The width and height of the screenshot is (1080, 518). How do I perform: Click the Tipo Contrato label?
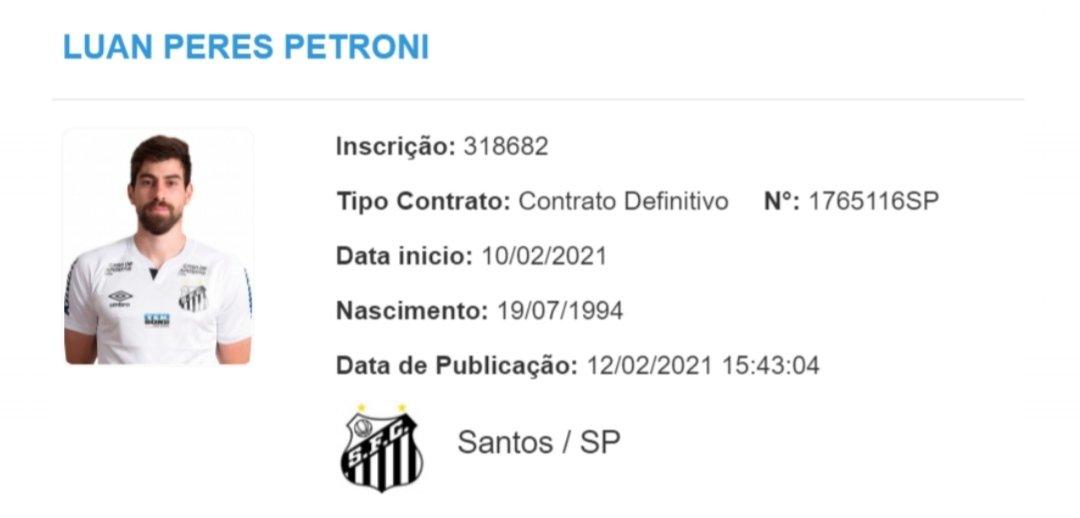point(423,201)
